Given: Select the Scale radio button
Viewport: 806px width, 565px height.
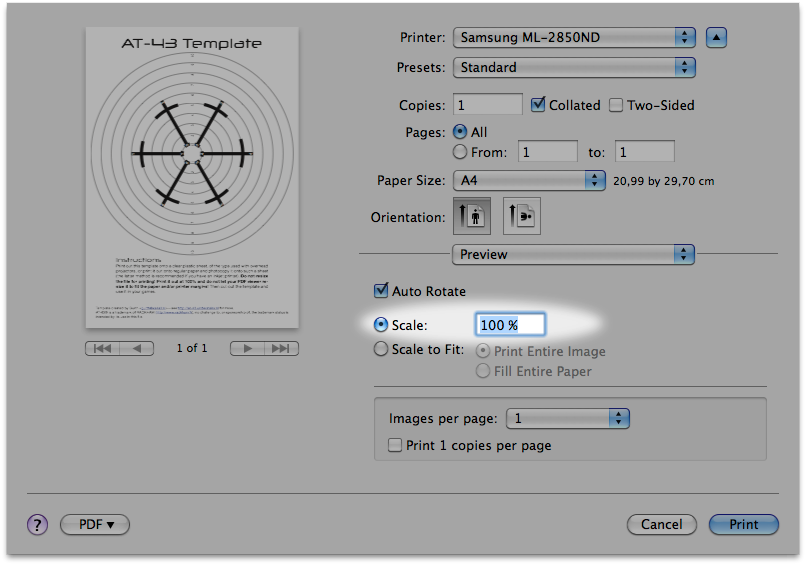Looking at the screenshot, I should [x=380, y=324].
